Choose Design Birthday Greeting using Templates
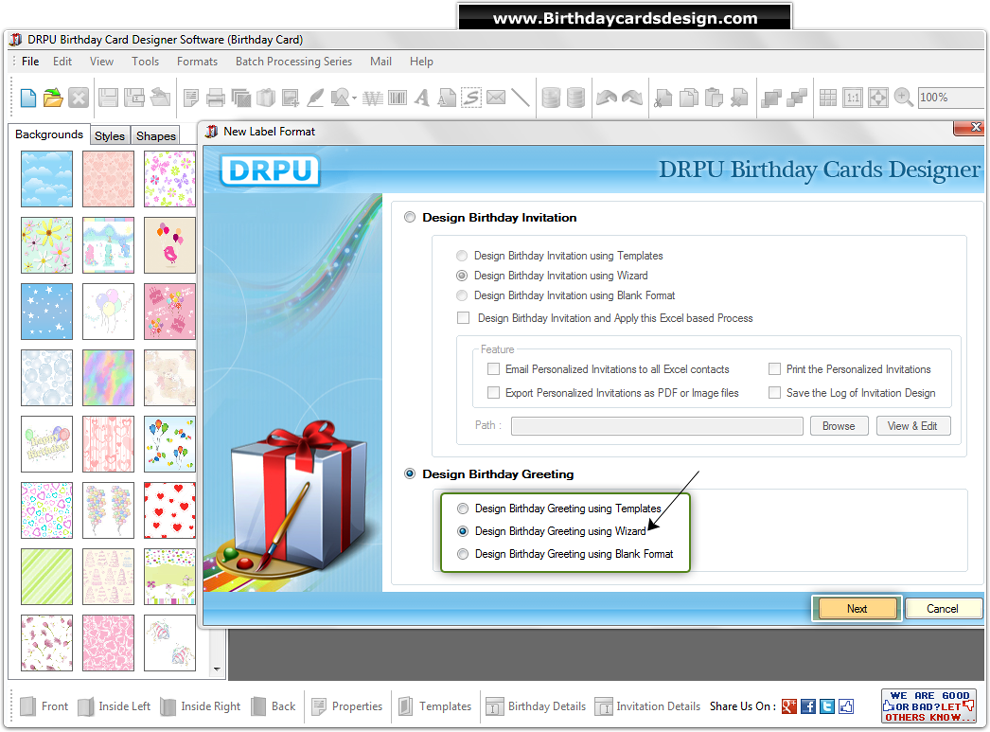Screen dimensions: 990x732 click(x=463, y=508)
